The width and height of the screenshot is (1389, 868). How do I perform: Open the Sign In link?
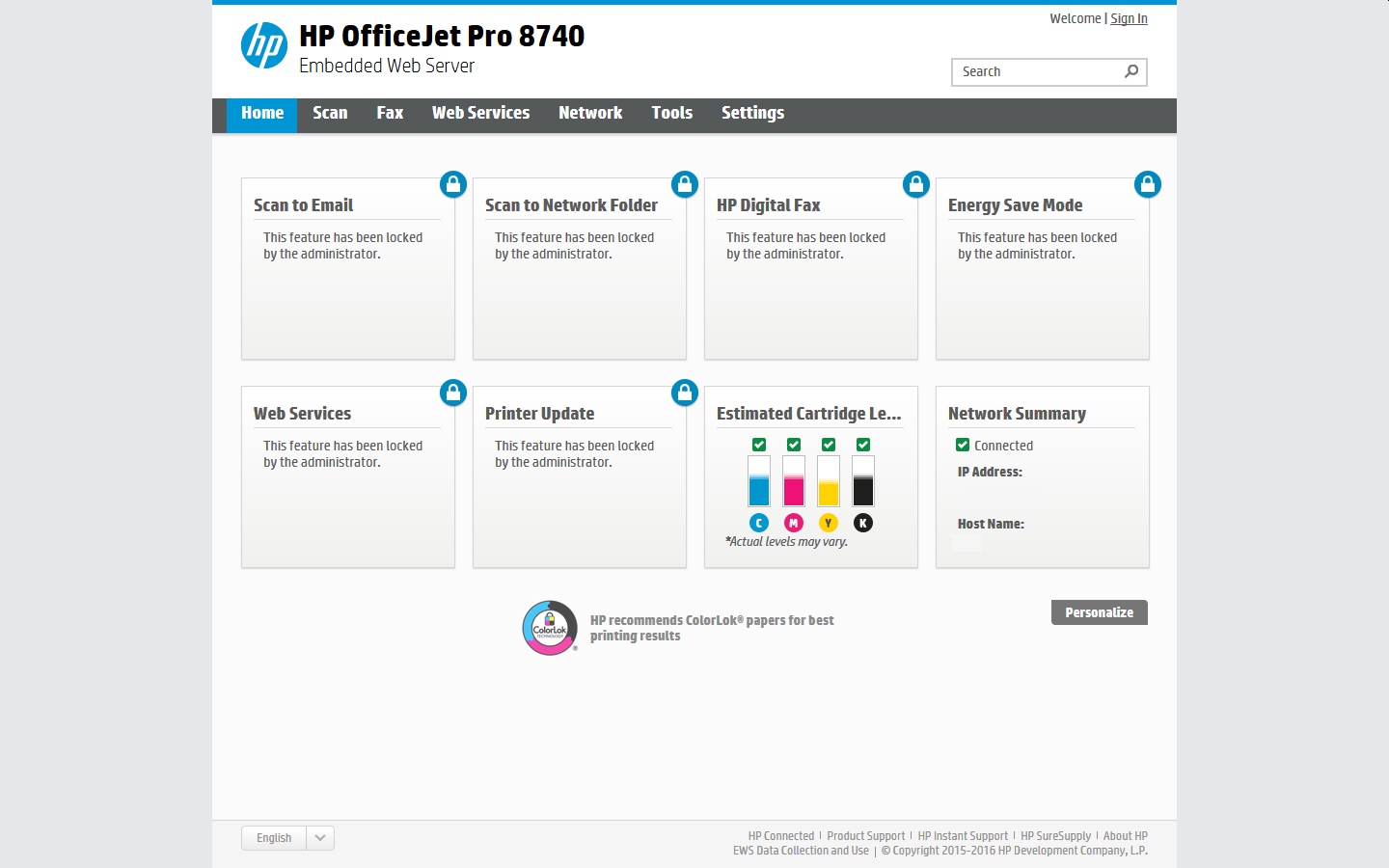(x=1129, y=18)
